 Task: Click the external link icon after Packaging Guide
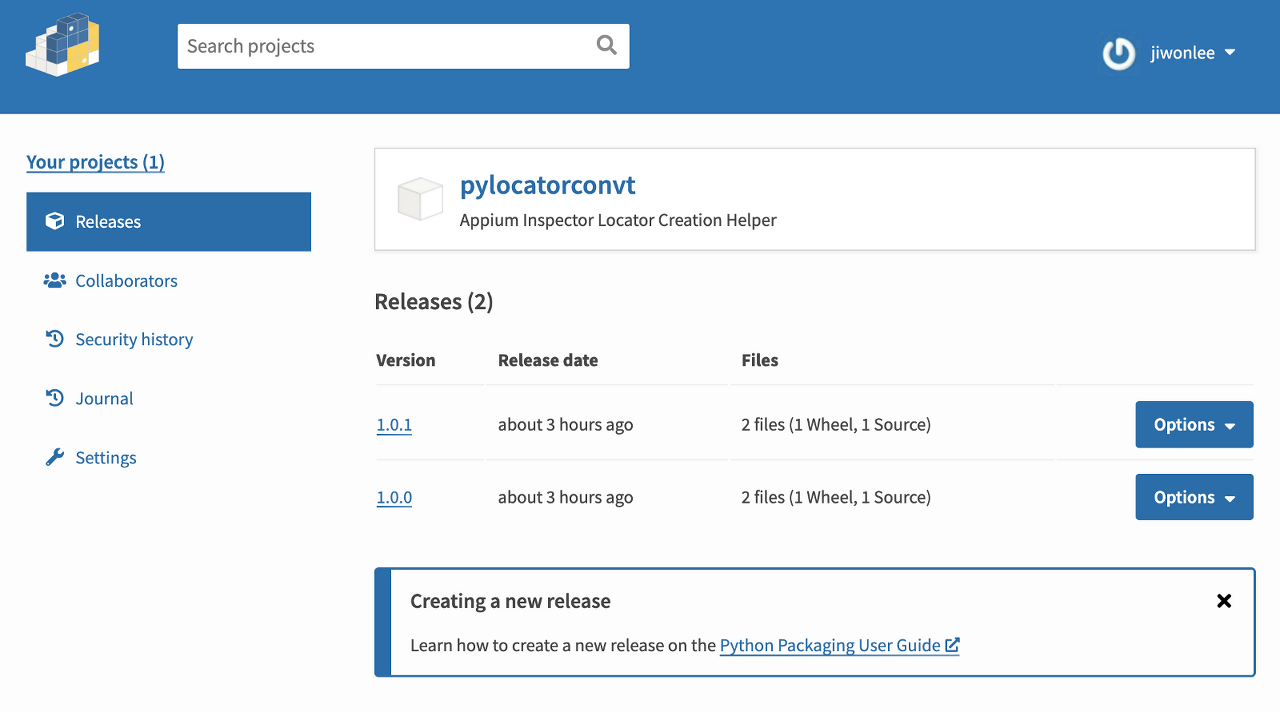pyautogui.click(x=952, y=645)
